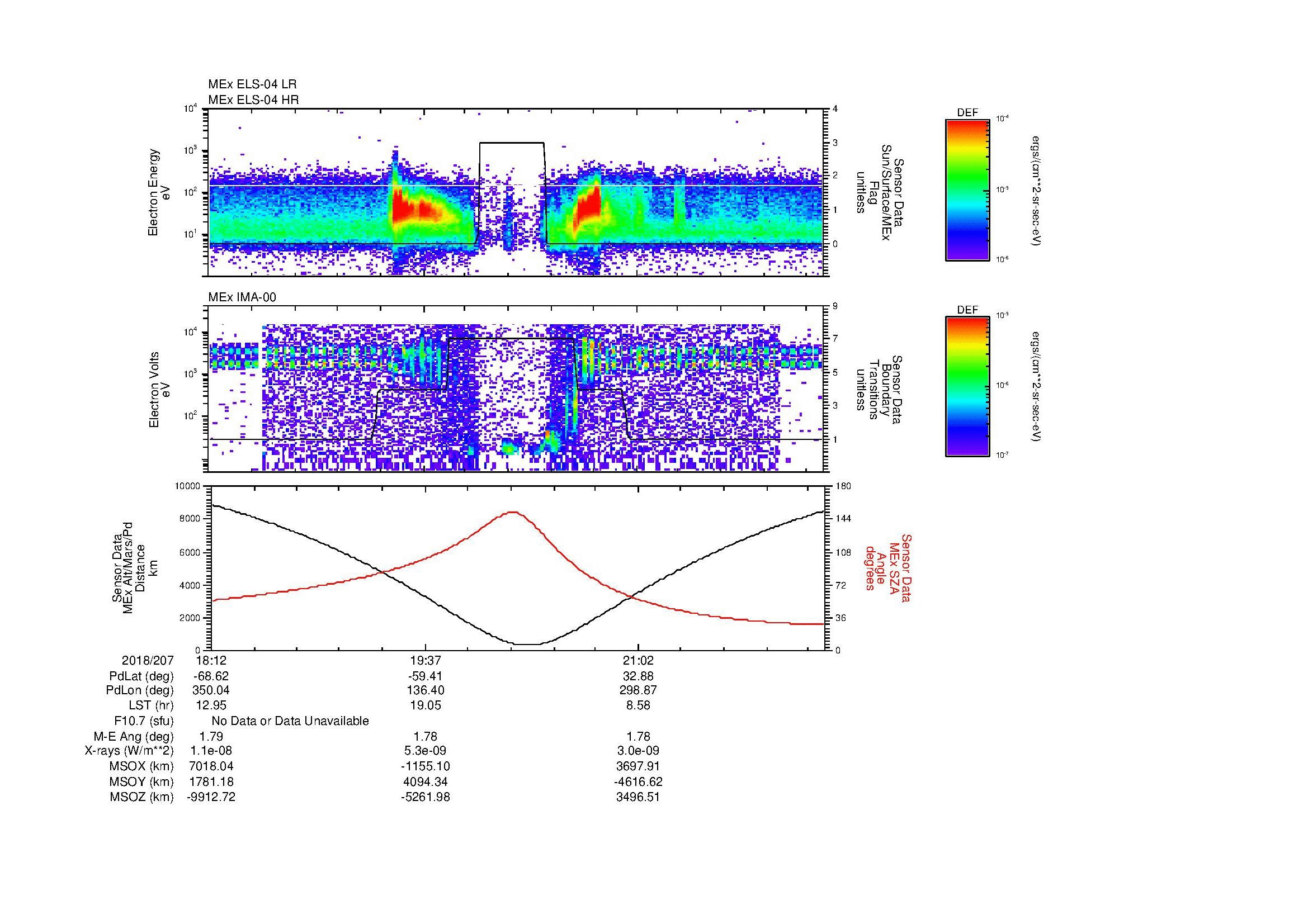Viewport: 1308px width, 924px height.
Task: Click the top colorbar units label
Action: pyautogui.click(x=1037, y=190)
